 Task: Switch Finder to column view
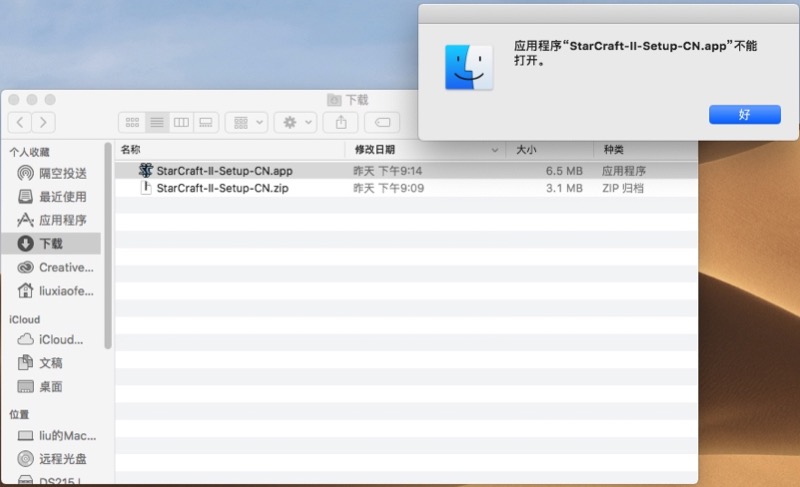tap(181, 122)
